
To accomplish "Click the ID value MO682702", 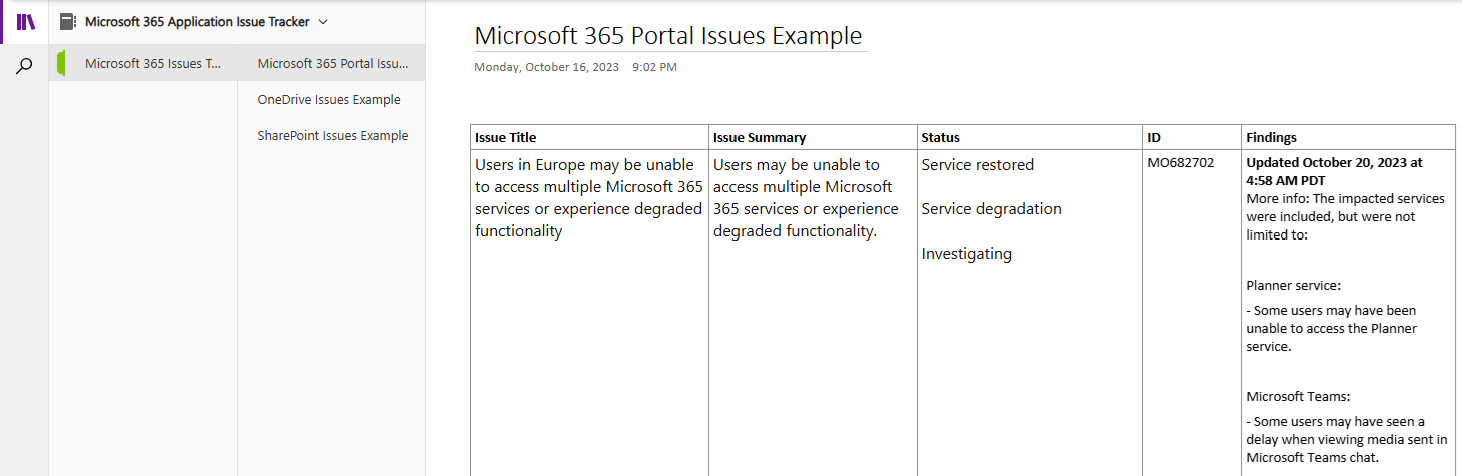I will click(1180, 162).
